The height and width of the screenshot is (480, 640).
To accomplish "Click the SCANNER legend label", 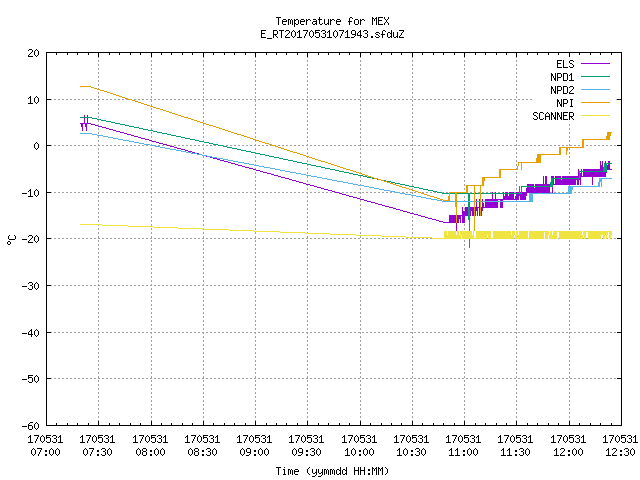I will click(553, 116).
